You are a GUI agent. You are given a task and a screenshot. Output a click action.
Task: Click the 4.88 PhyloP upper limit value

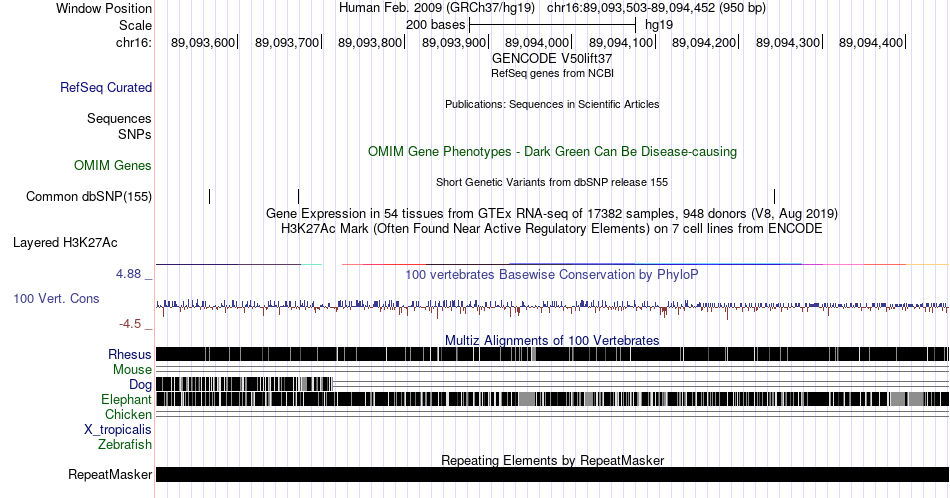pyautogui.click(x=128, y=274)
